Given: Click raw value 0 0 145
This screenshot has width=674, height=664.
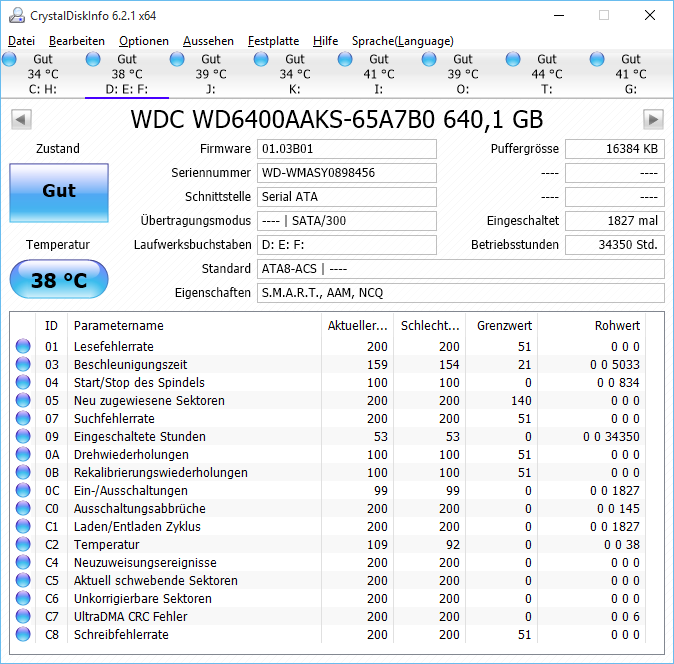Looking at the screenshot, I should tap(618, 508).
